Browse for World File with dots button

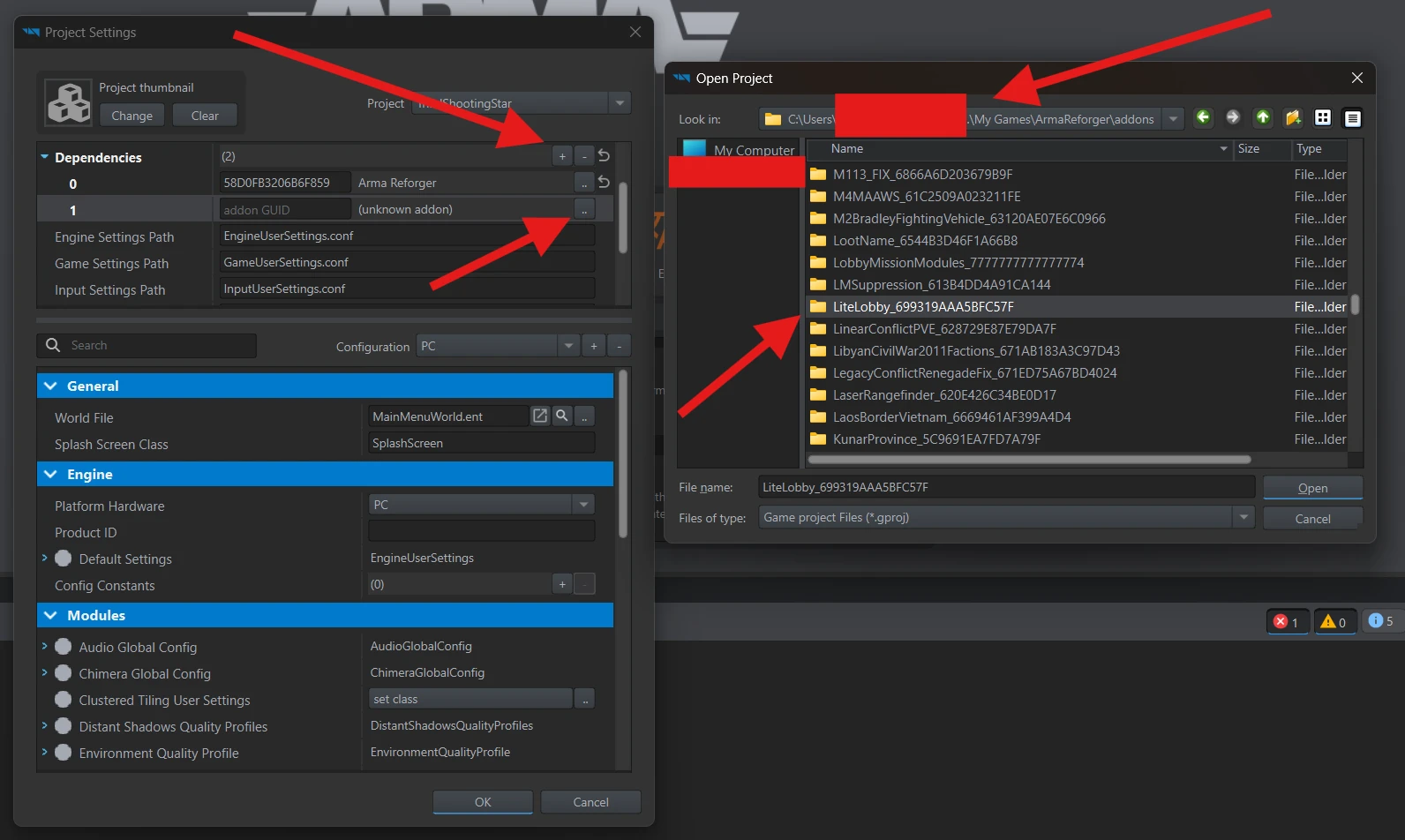(584, 416)
